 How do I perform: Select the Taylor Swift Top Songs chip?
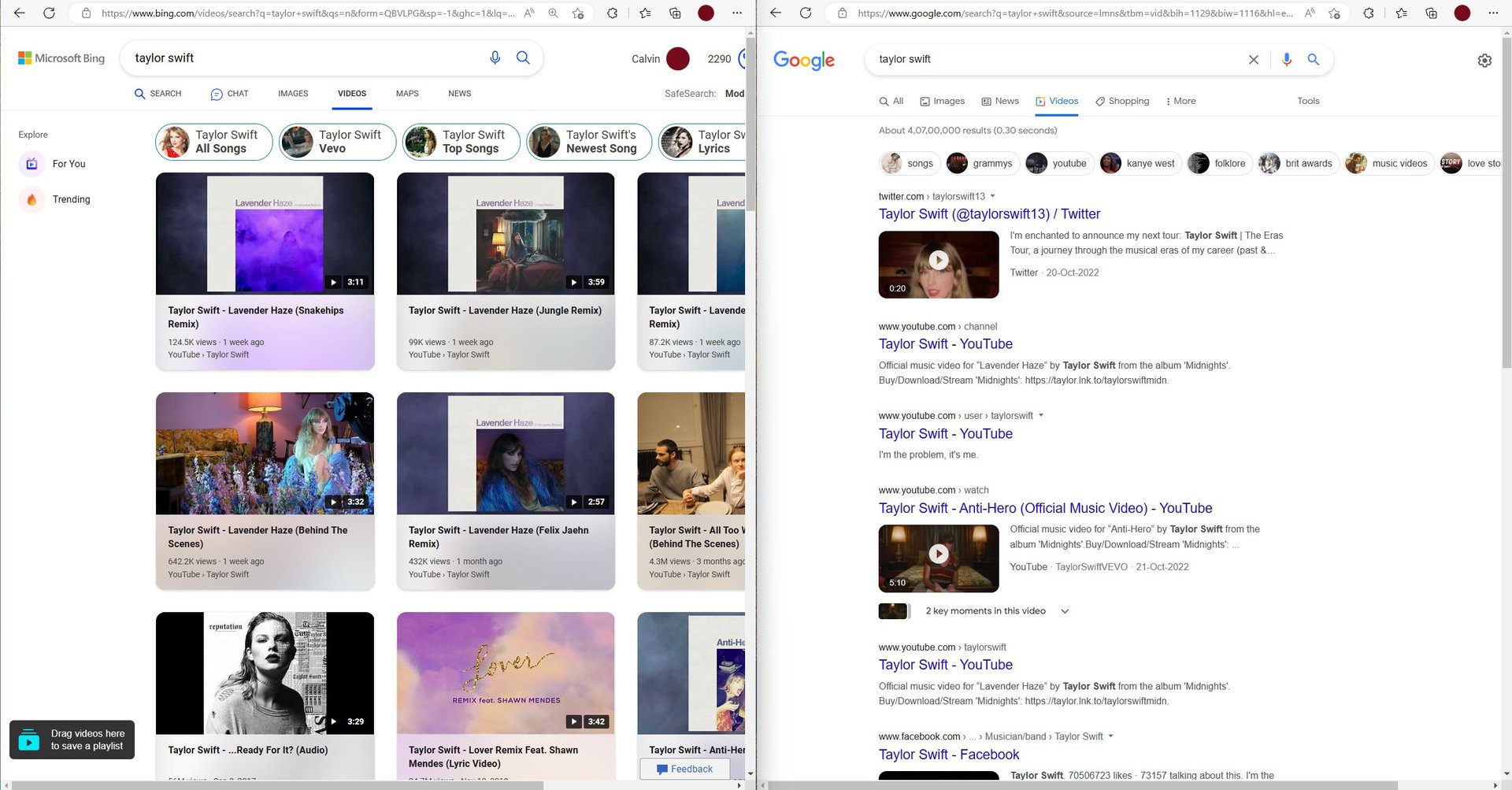(x=460, y=142)
